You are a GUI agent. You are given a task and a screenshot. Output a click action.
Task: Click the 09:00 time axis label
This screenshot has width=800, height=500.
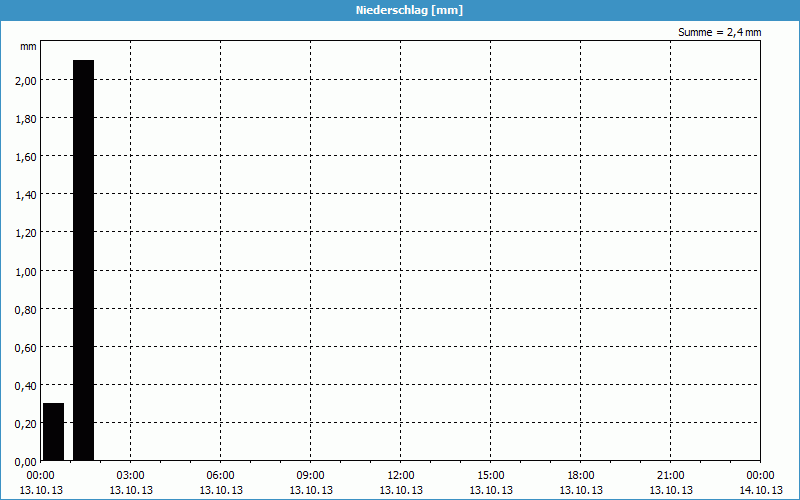click(311, 476)
